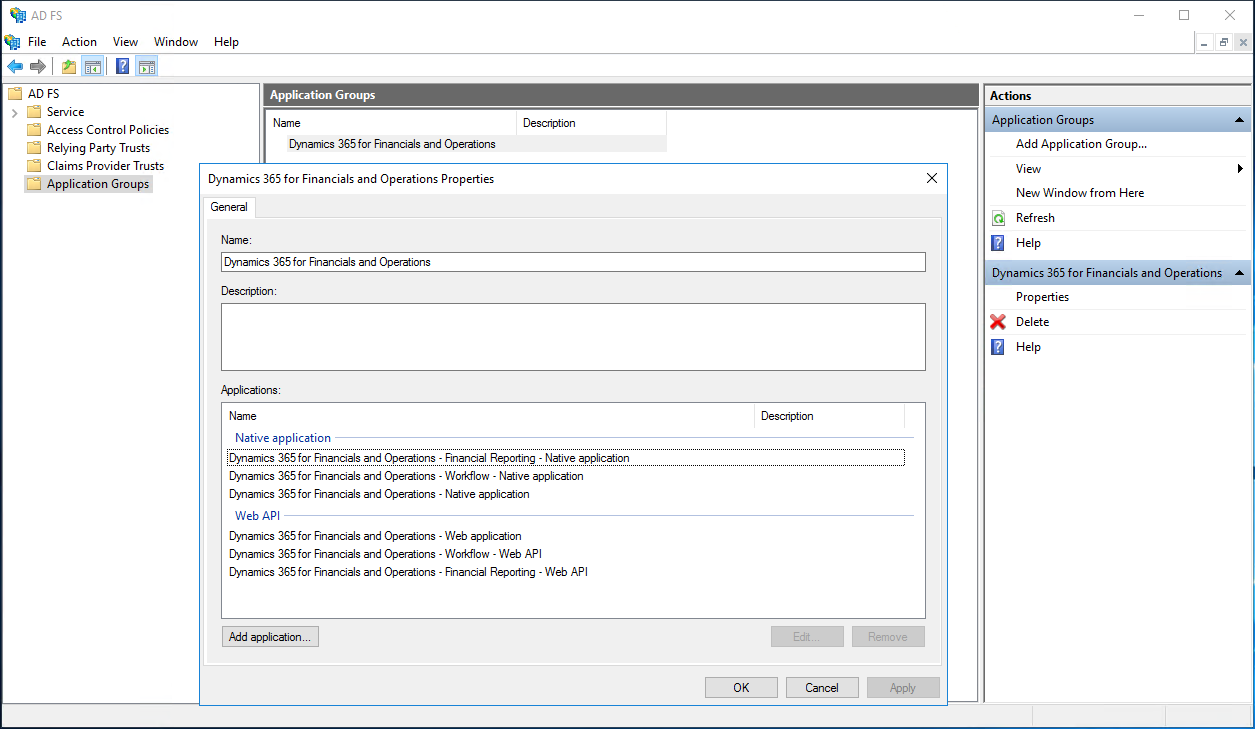
Task: Select Financial Reporting - Native application row
Action: (x=566, y=458)
